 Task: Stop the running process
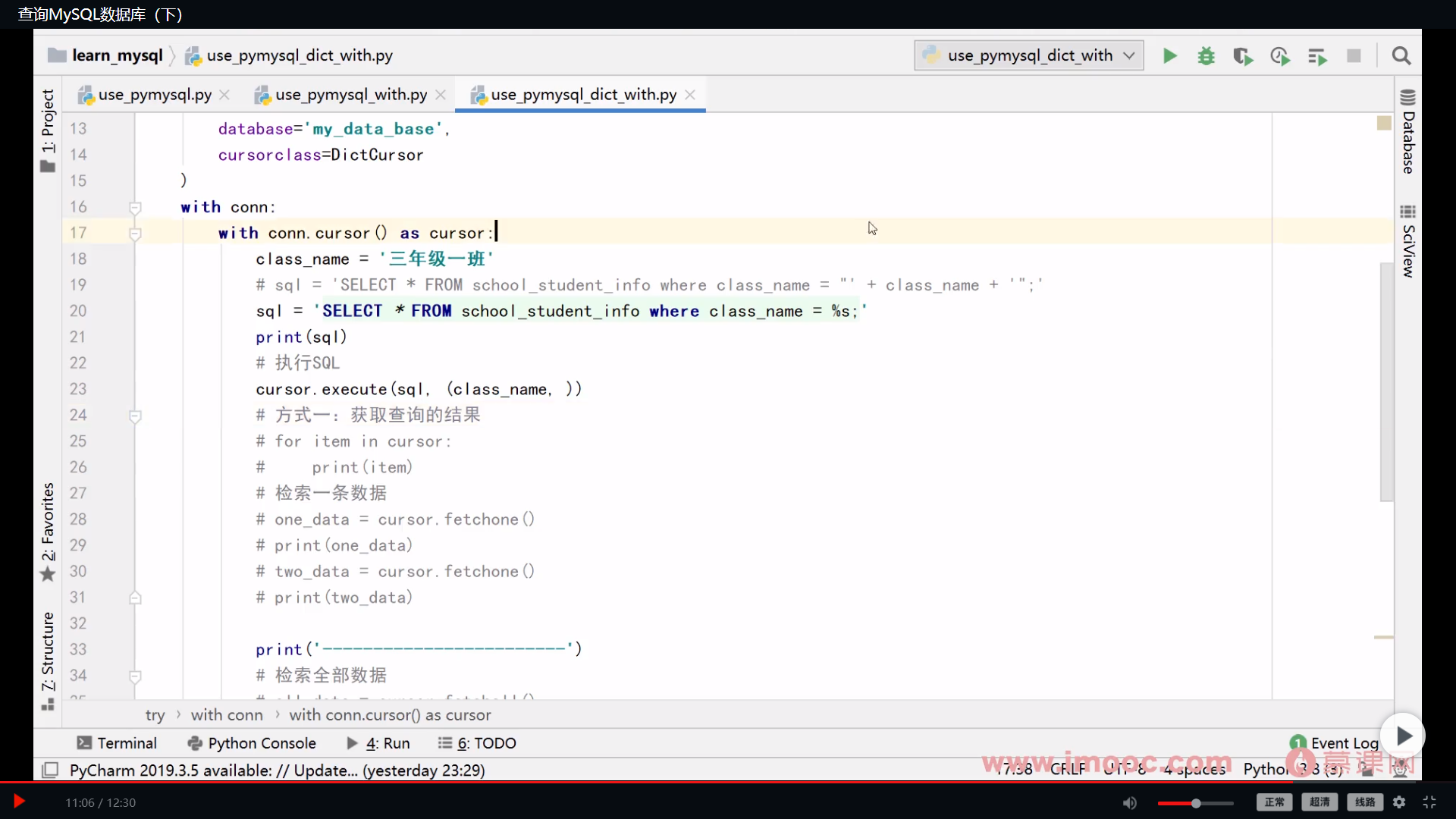click(1354, 55)
